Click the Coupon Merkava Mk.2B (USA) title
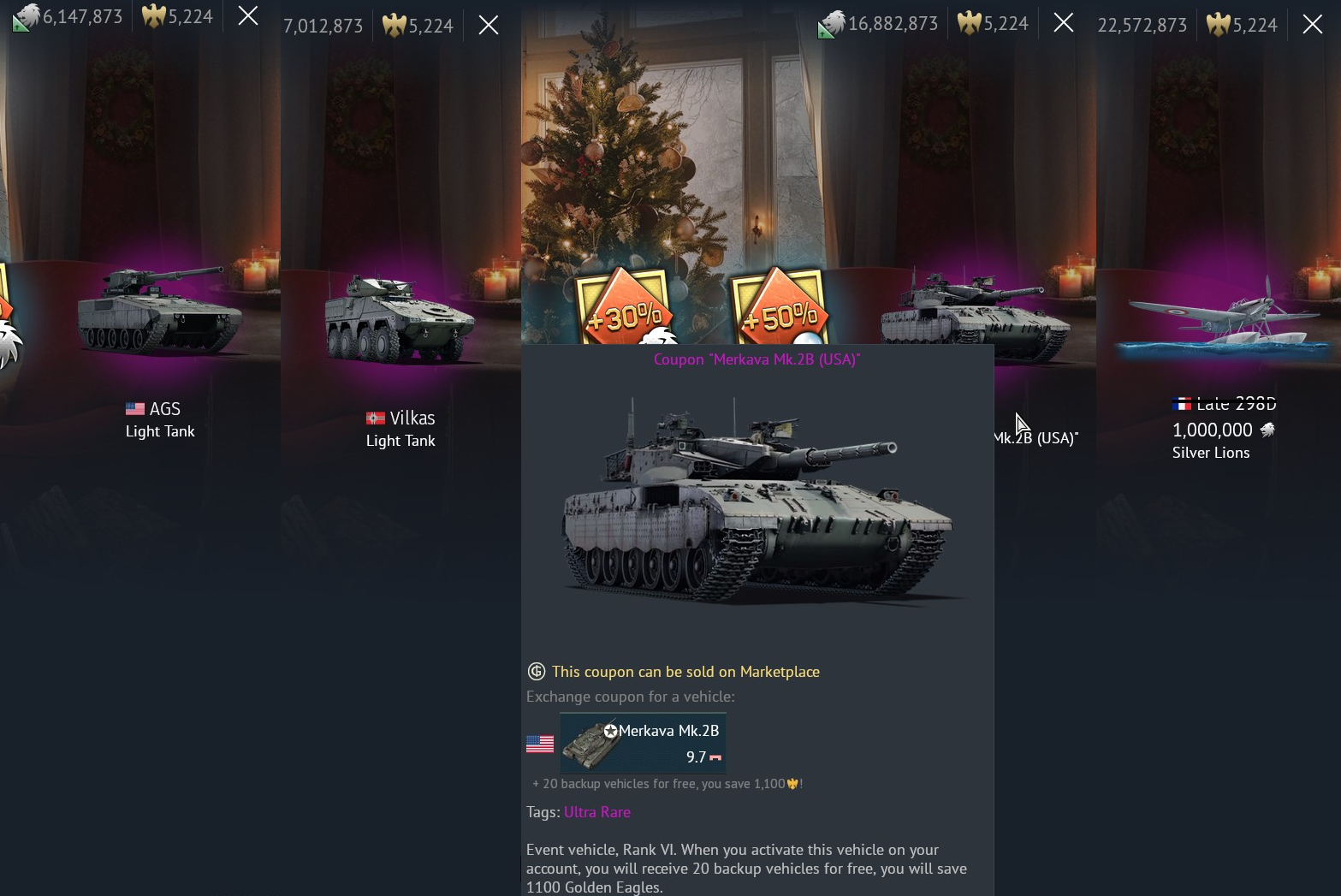Screen dimensions: 1341x896 [x=757, y=359]
